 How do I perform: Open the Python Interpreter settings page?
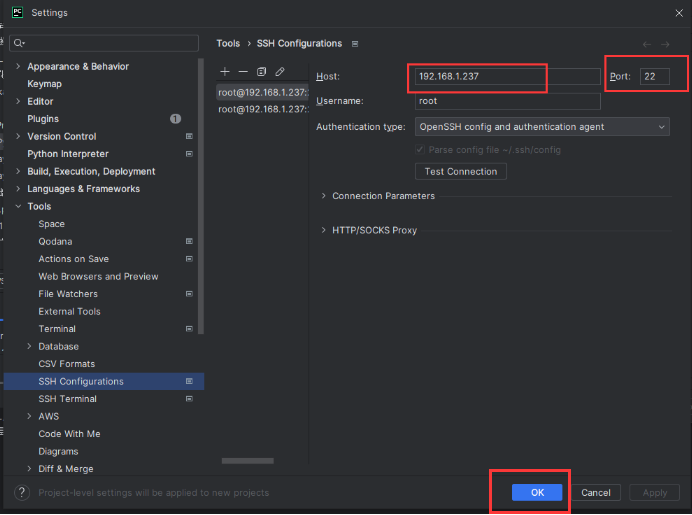(x=68, y=154)
